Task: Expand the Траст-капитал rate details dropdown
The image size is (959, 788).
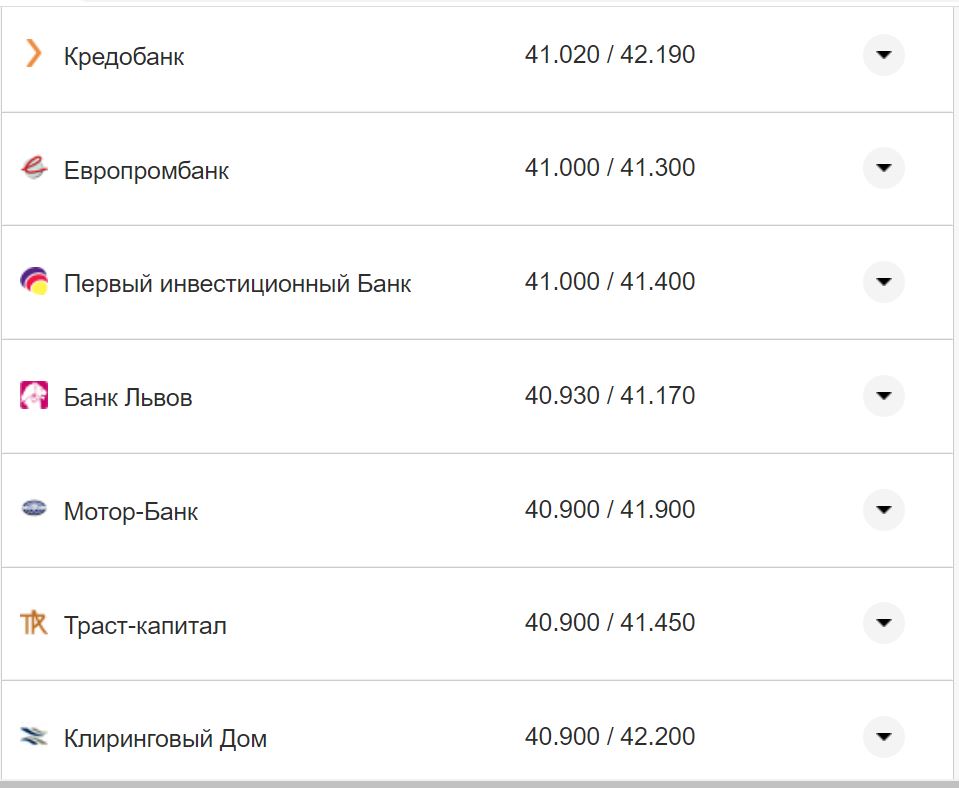Action: pyautogui.click(x=883, y=623)
